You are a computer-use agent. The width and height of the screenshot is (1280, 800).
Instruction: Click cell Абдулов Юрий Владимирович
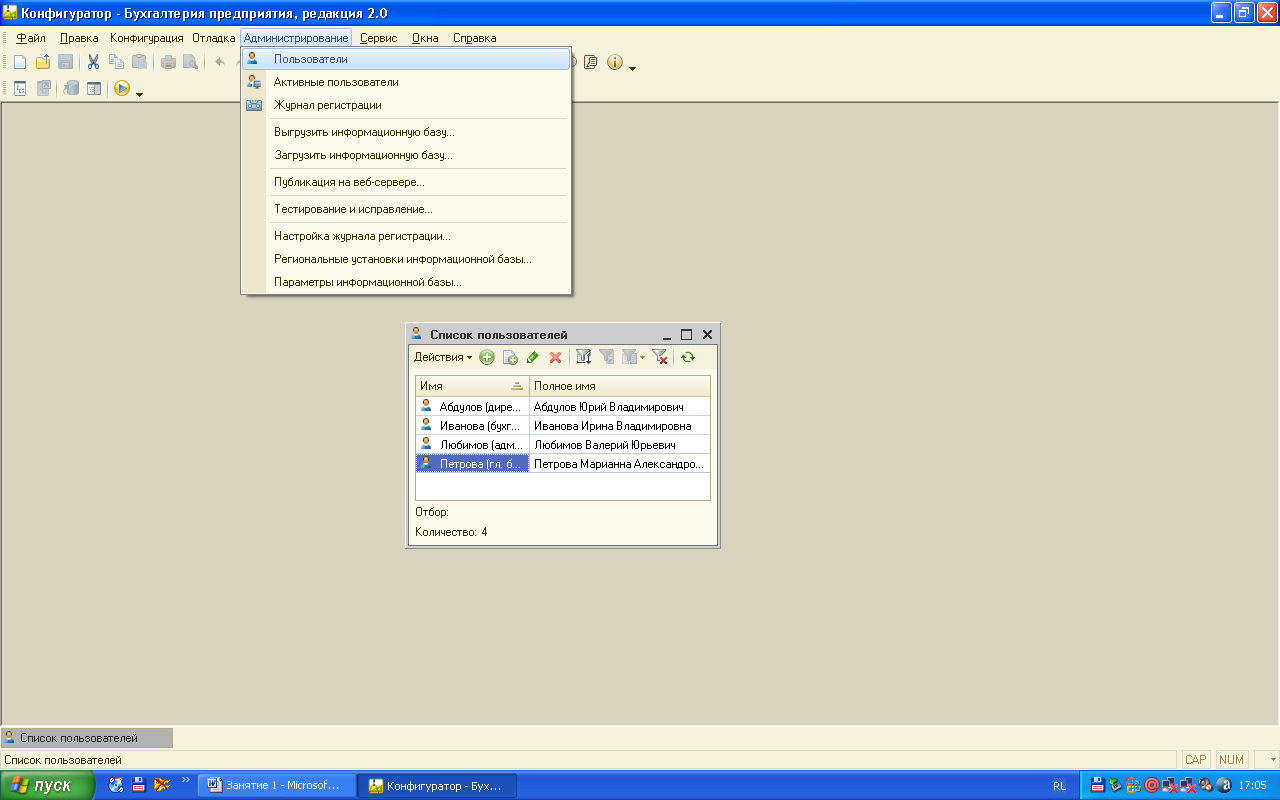tap(620, 407)
